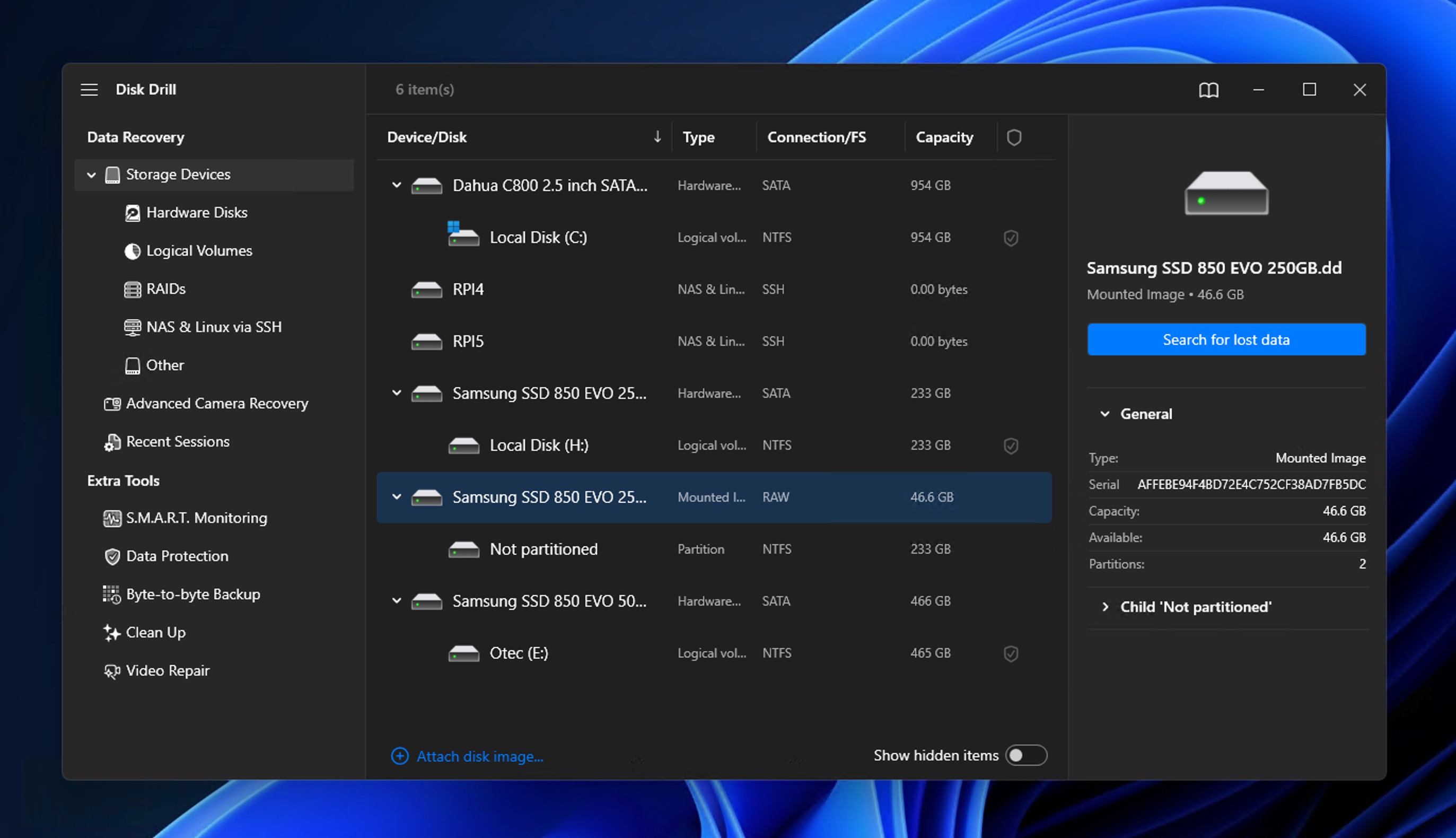Image resolution: width=1456 pixels, height=838 pixels.
Task: Click the Windows drive icon for Local Disk (C:)
Action: pyautogui.click(x=463, y=234)
